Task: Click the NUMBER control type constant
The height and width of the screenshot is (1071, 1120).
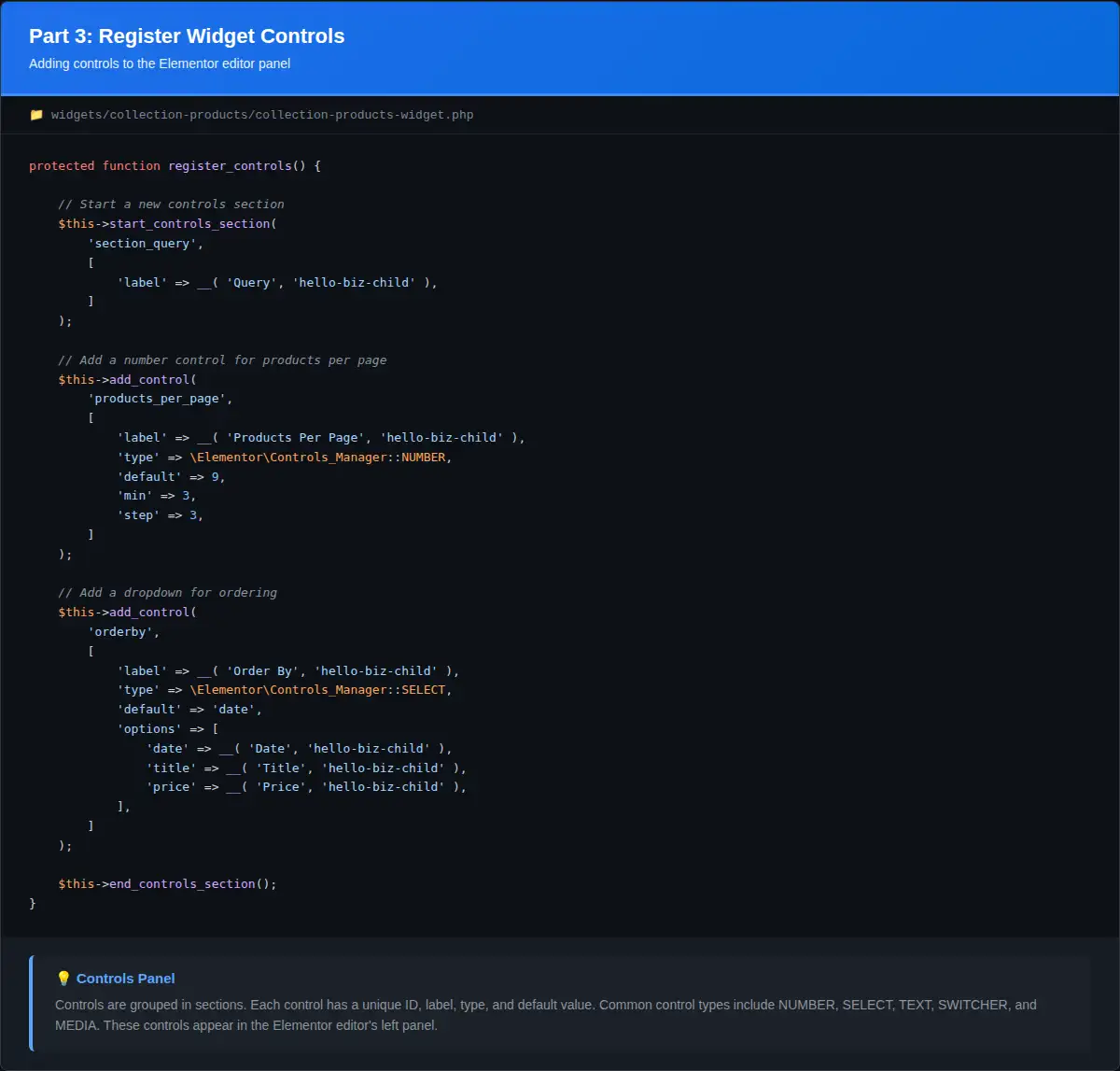Action: pos(424,458)
